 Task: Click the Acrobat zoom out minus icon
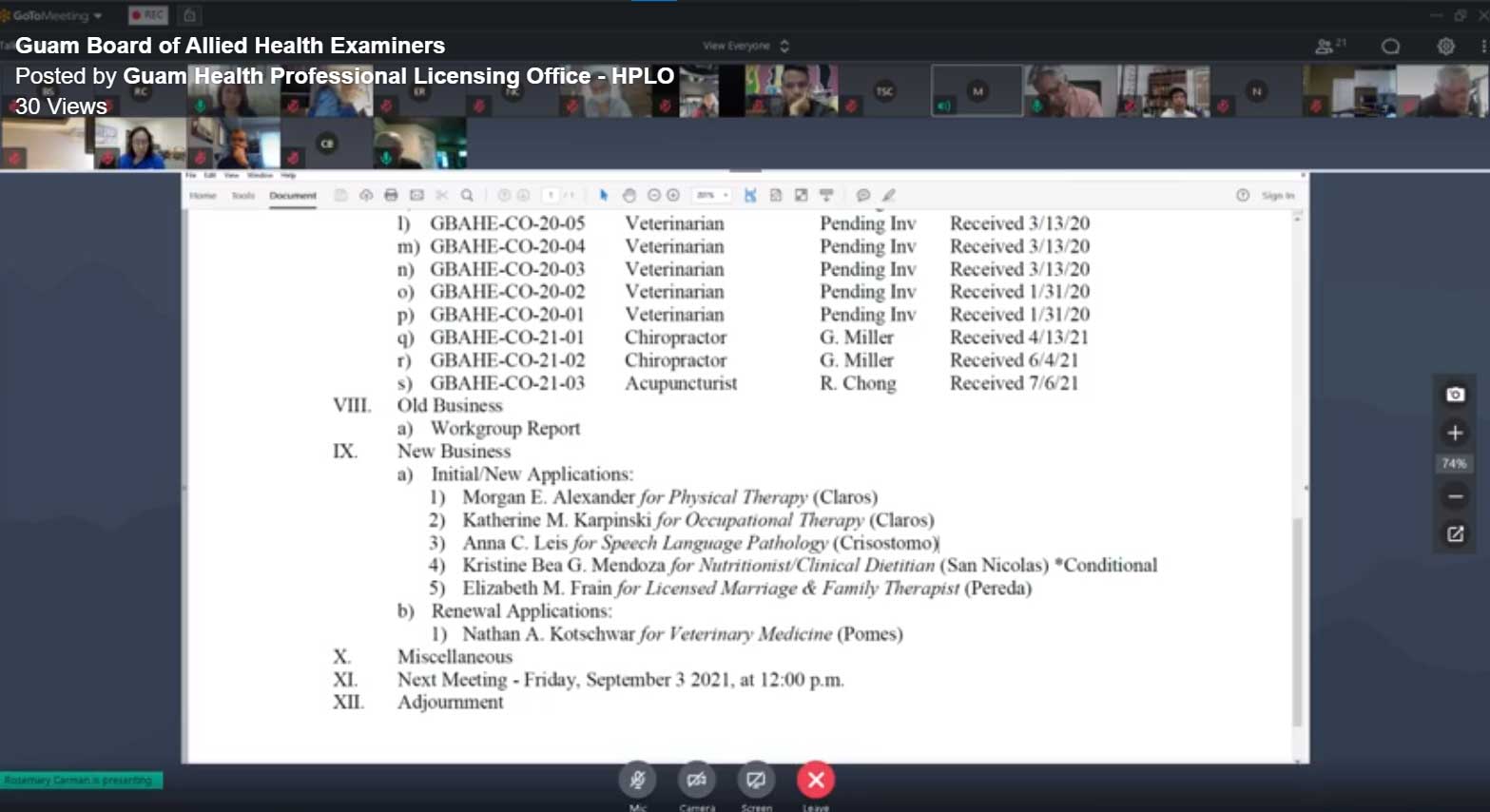(653, 195)
